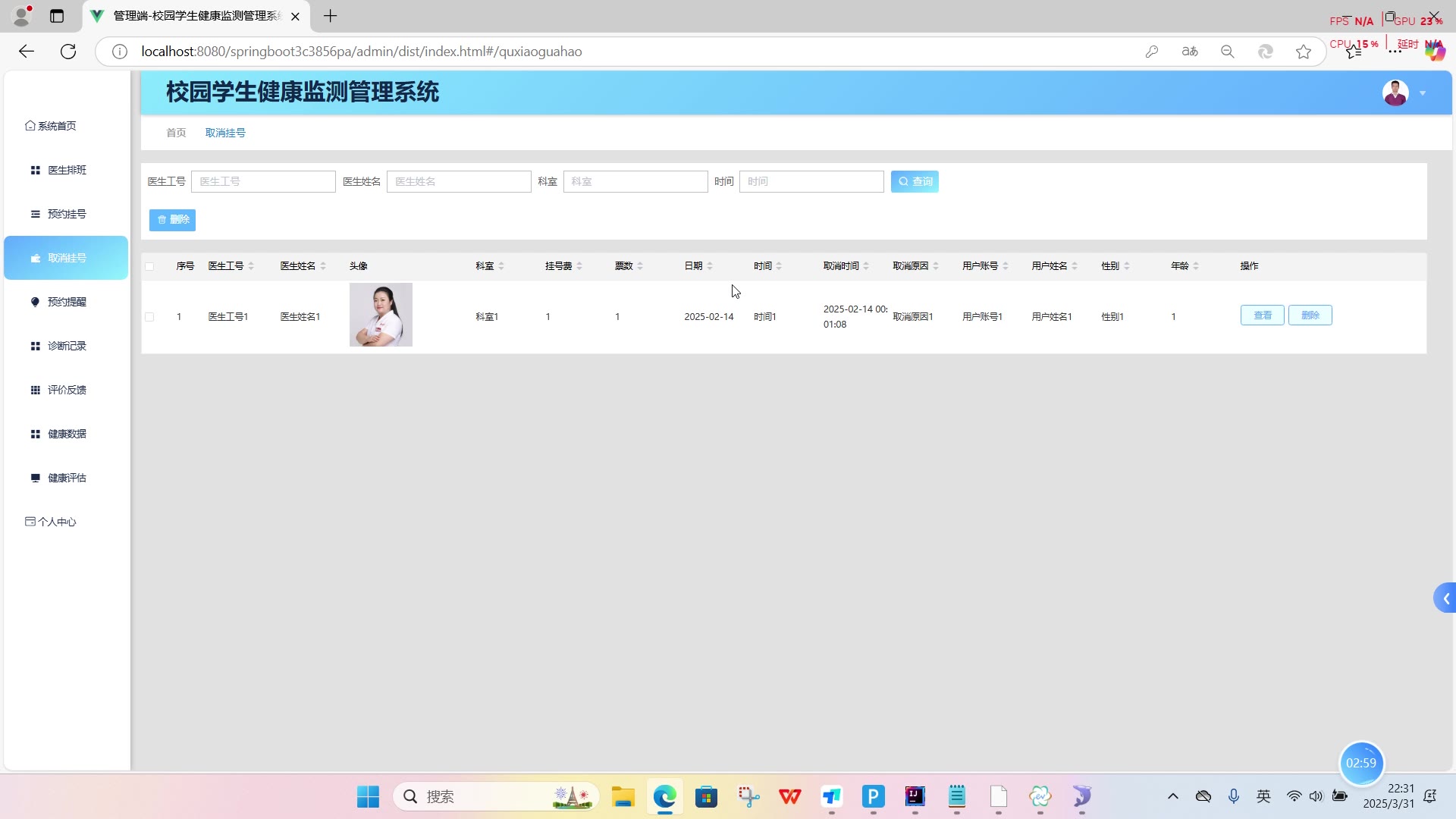This screenshot has height=819, width=1456.
Task: Click the favorites star in address bar
Action: (x=1304, y=52)
